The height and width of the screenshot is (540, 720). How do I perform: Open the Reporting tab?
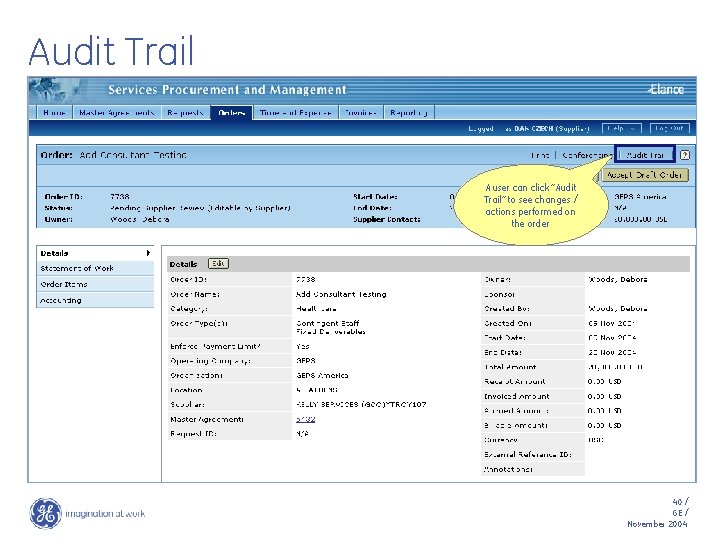click(409, 112)
